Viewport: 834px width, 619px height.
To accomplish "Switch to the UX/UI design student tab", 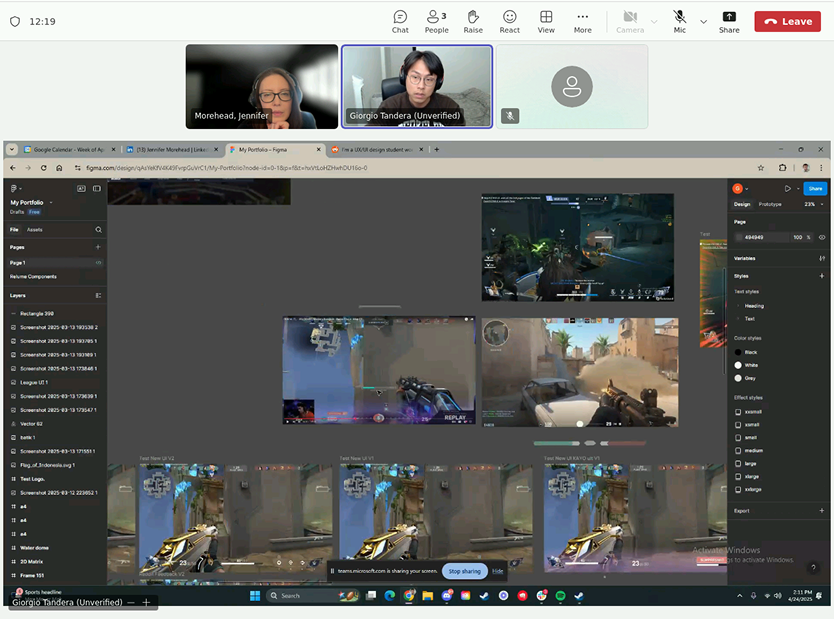I will point(378,149).
